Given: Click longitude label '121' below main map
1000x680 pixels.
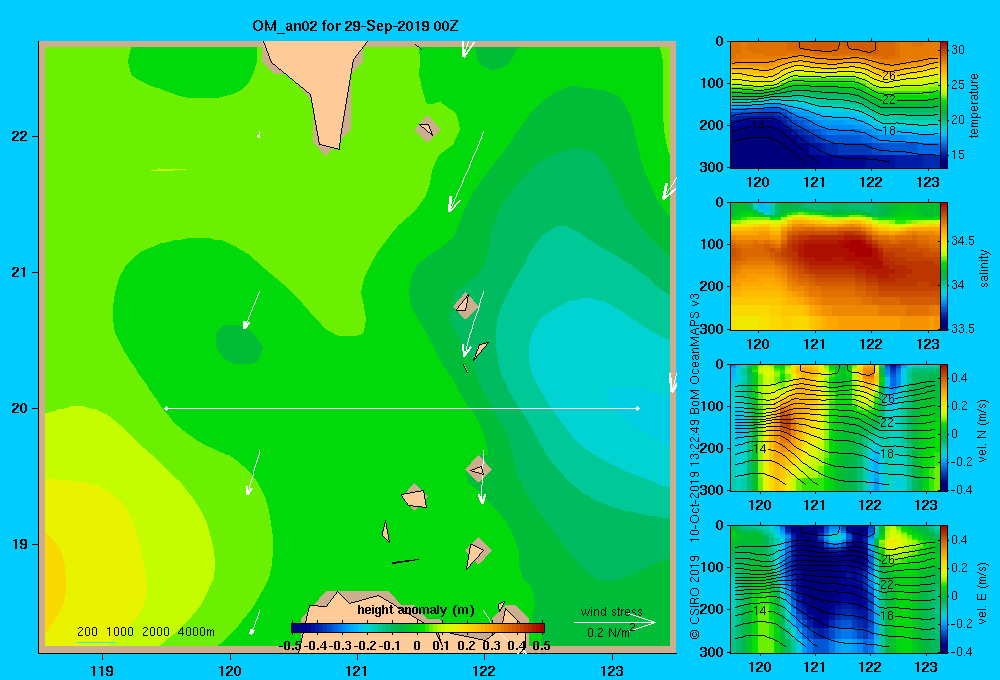Looking at the screenshot, I should 357,670.
